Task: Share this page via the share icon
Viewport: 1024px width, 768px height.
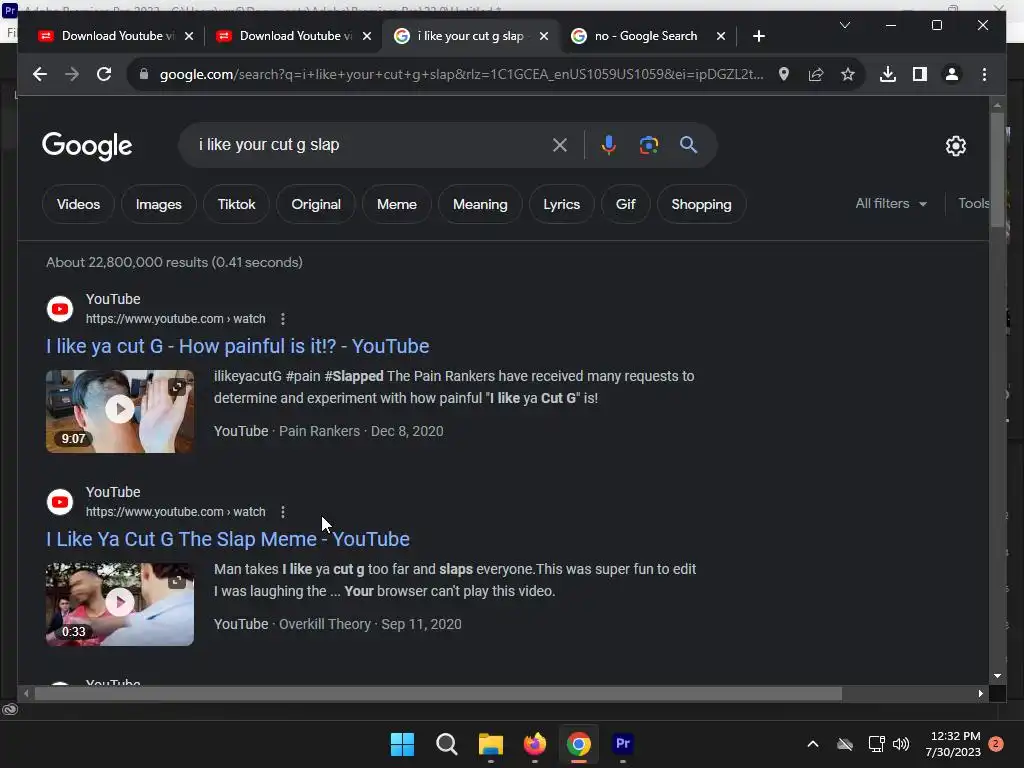Action: click(x=816, y=74)
